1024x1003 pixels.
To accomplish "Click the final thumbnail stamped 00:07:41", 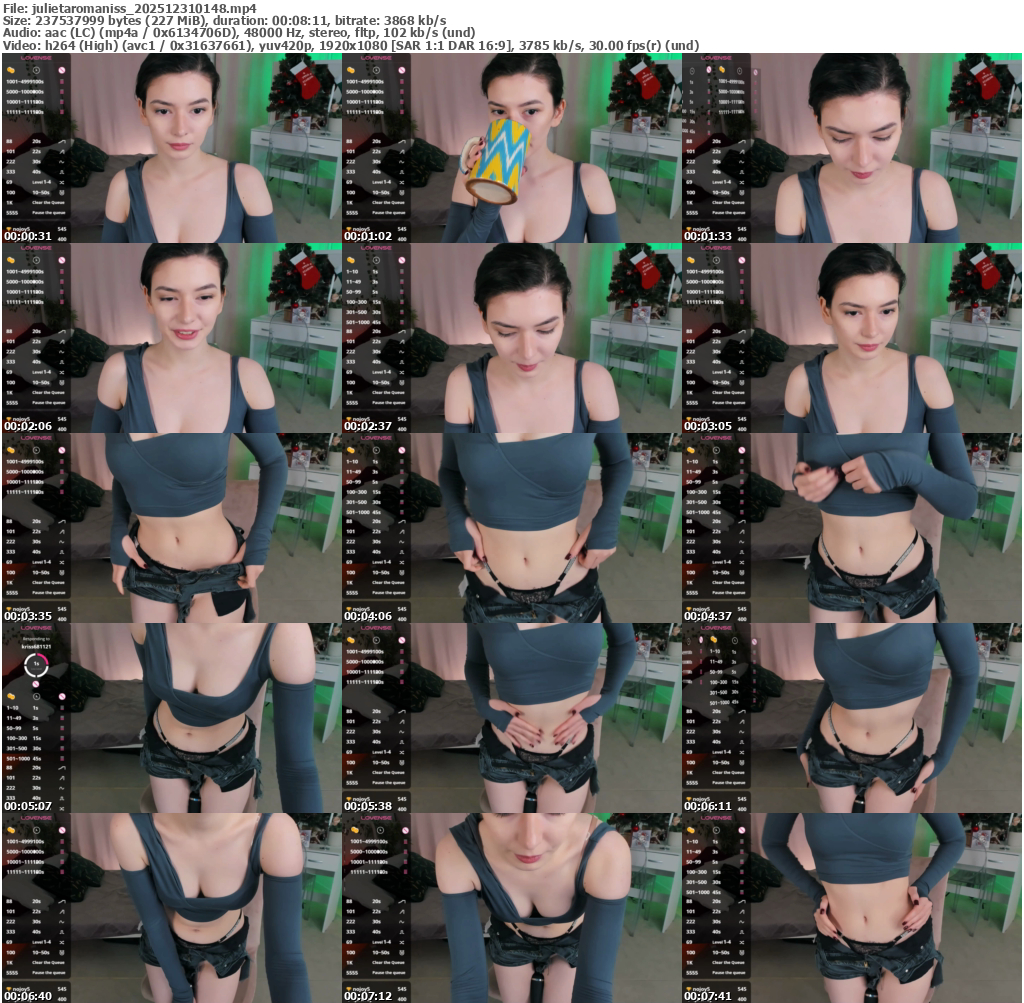I will (851, 908).
